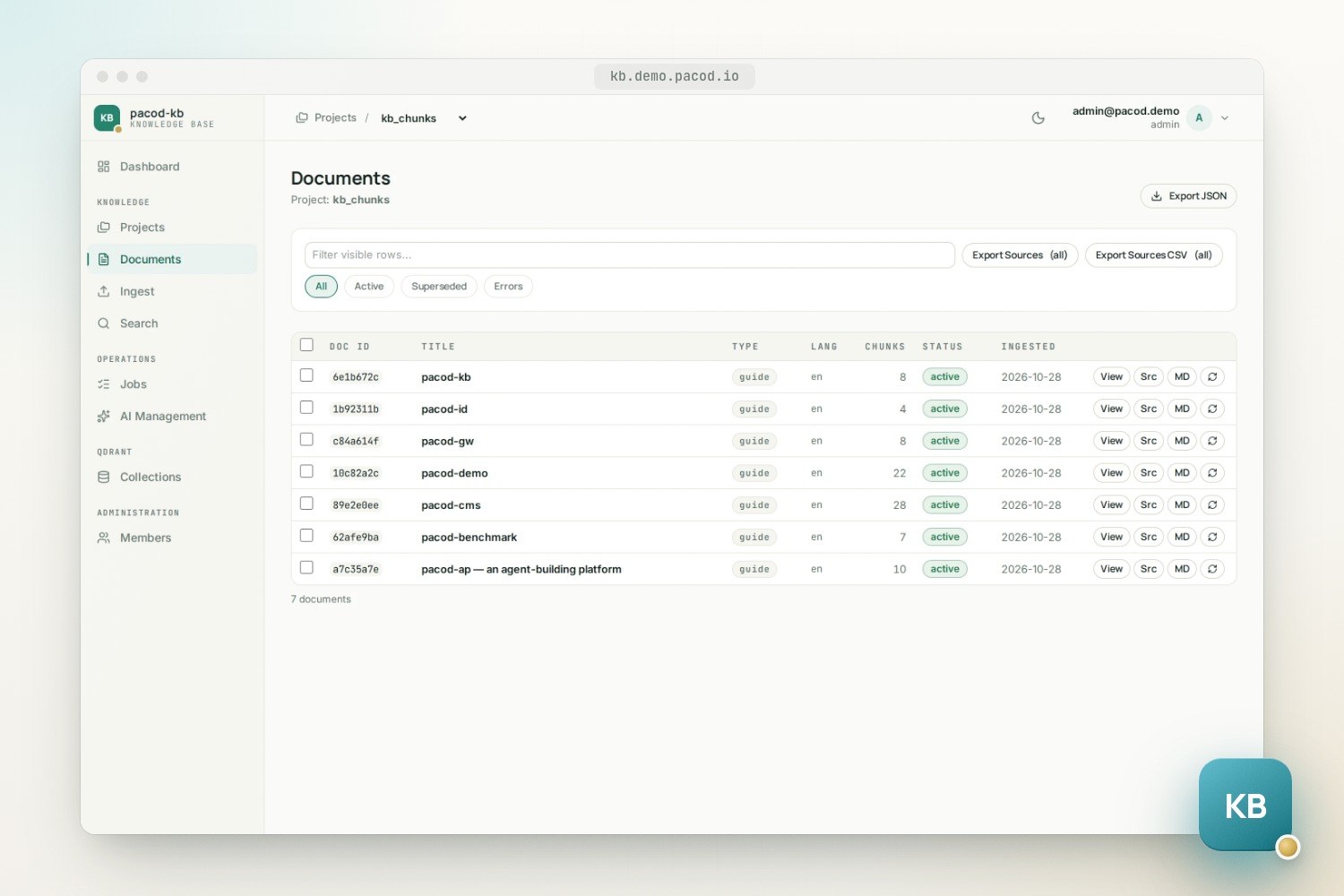
Task: Tick the pacod-id row checkbox
Action: (306, 408)
